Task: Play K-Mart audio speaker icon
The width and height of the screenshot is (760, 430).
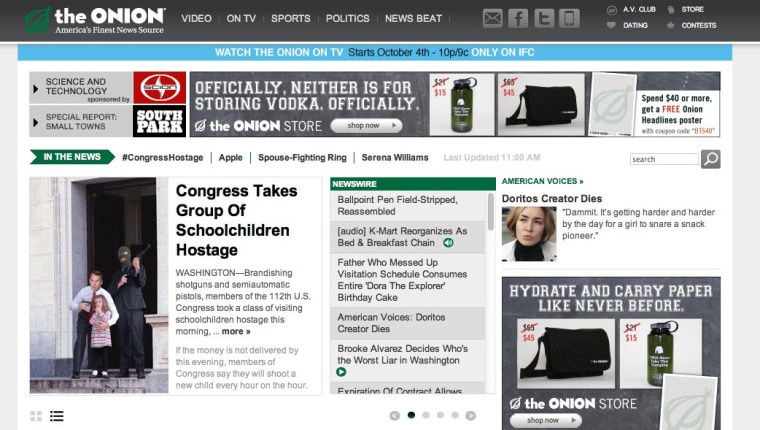Action: (448, 243)
